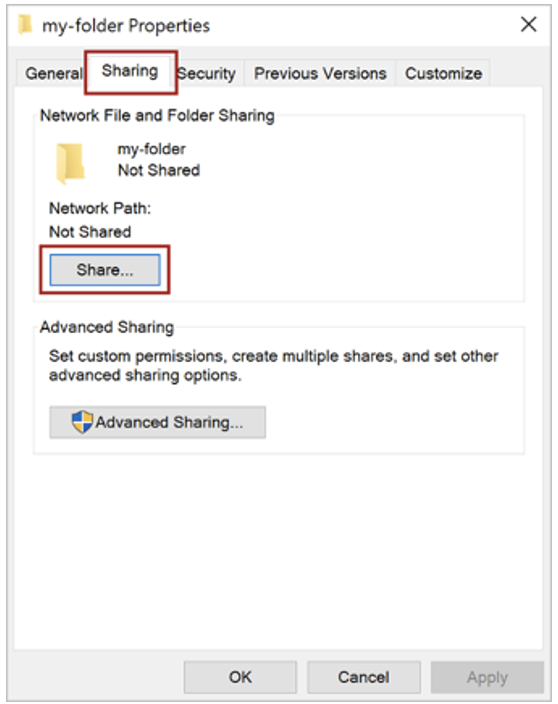The image size is (558, 704).
Task: Click the large my-folder icon in sharing section
Action: [x=70, y=163]
